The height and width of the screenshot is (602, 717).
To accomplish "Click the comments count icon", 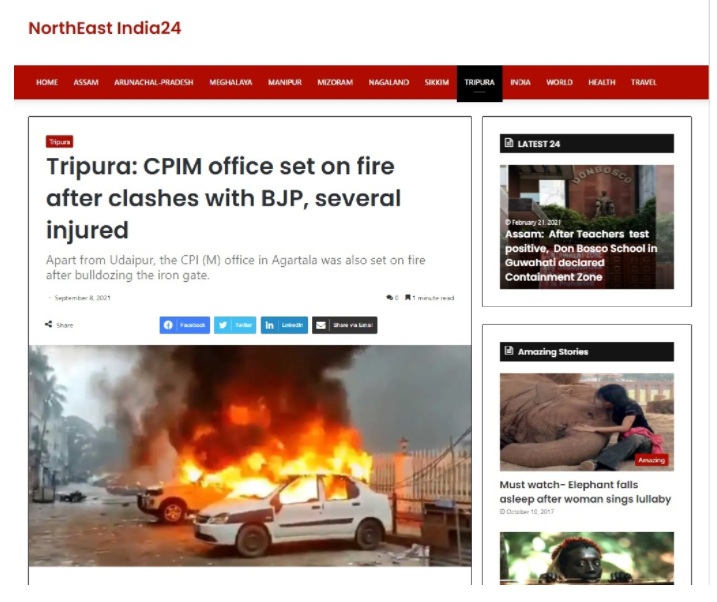I will tap(390, 298).
